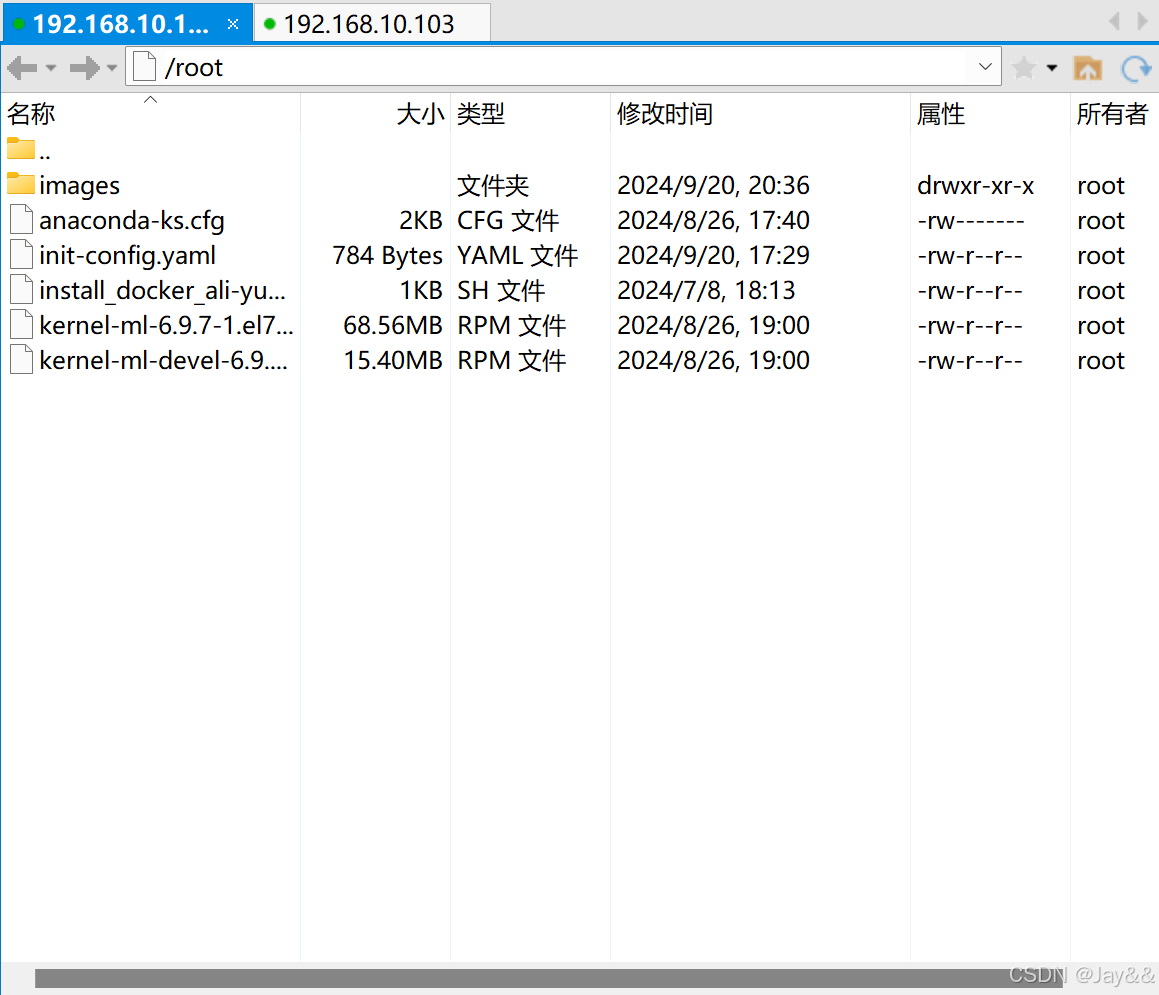Select the install_docker_ali-yu... file name
Viewport: 1159px width, 995px height.
point(162,291)
